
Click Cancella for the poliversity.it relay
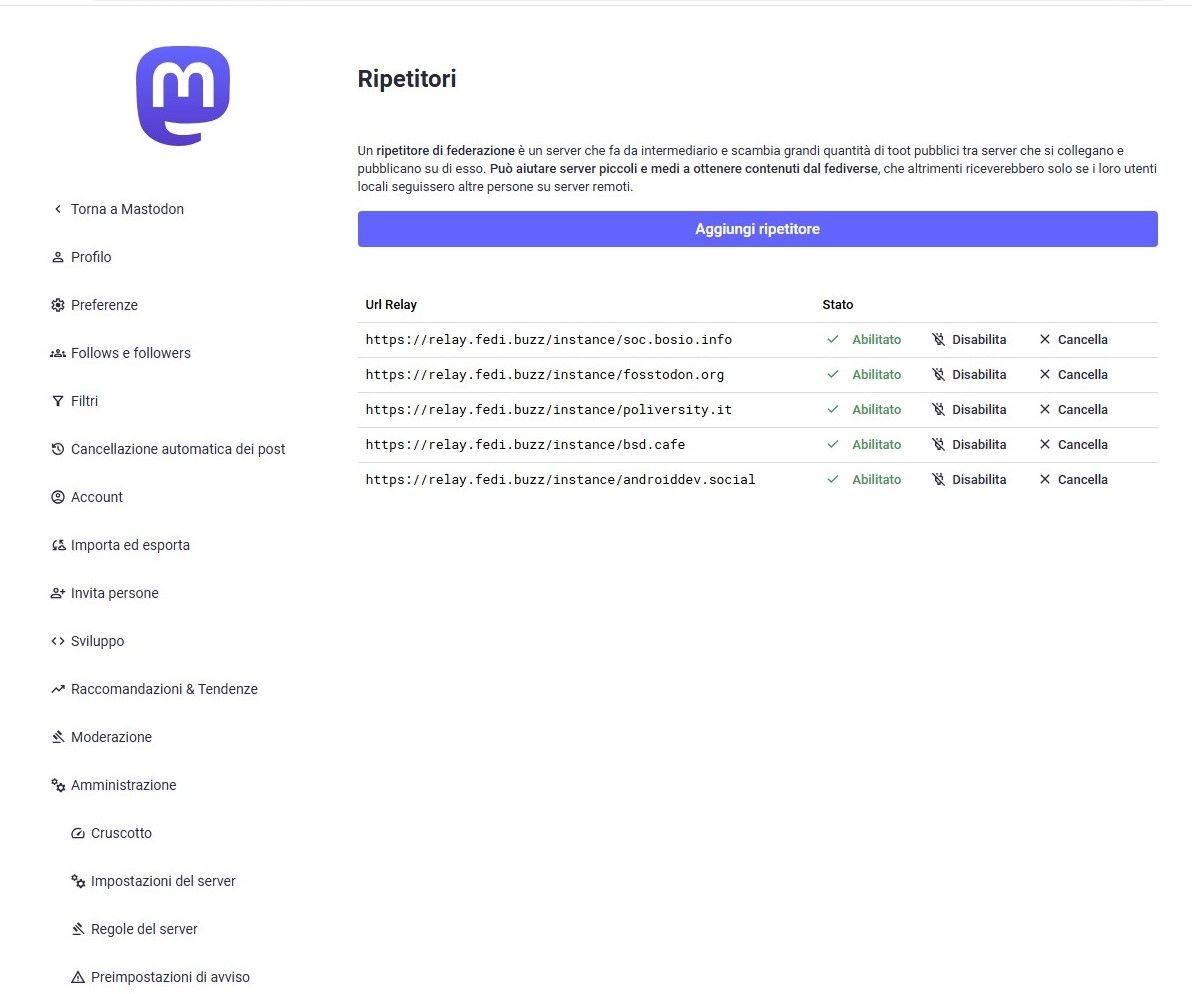coord(1073,410)
